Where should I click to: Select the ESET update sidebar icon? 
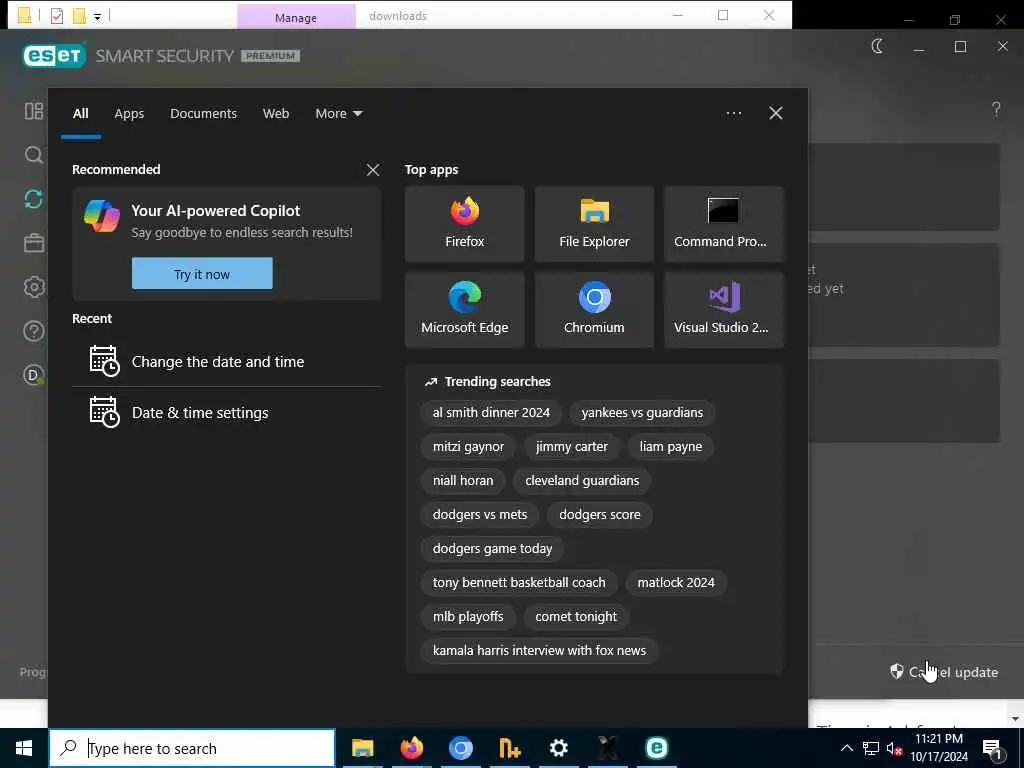[x=34, y=199]
